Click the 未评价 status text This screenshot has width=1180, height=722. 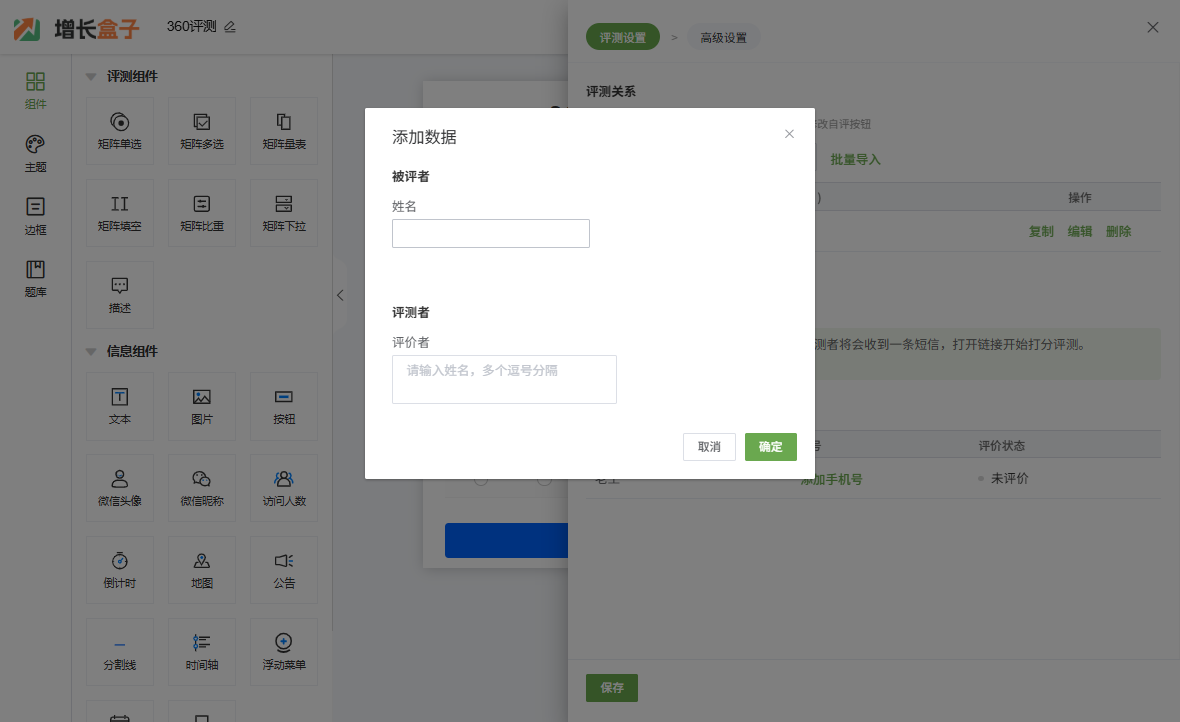pyautogui.click(x=1009, y=478)
